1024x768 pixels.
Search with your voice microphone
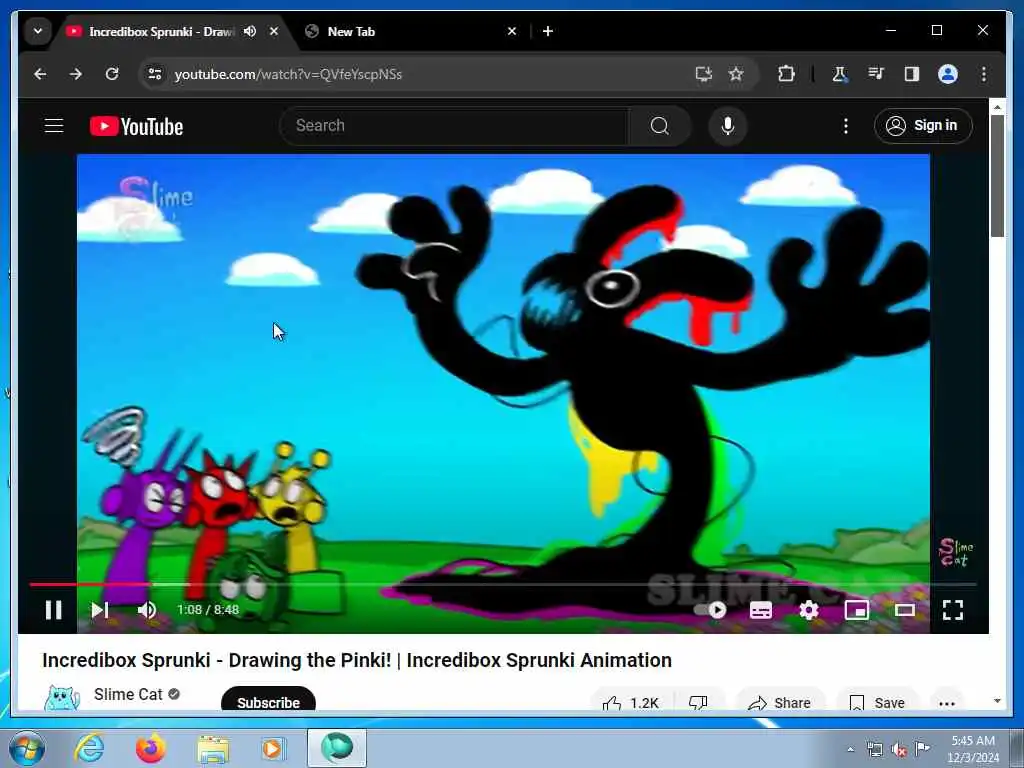tap(728, 125)
